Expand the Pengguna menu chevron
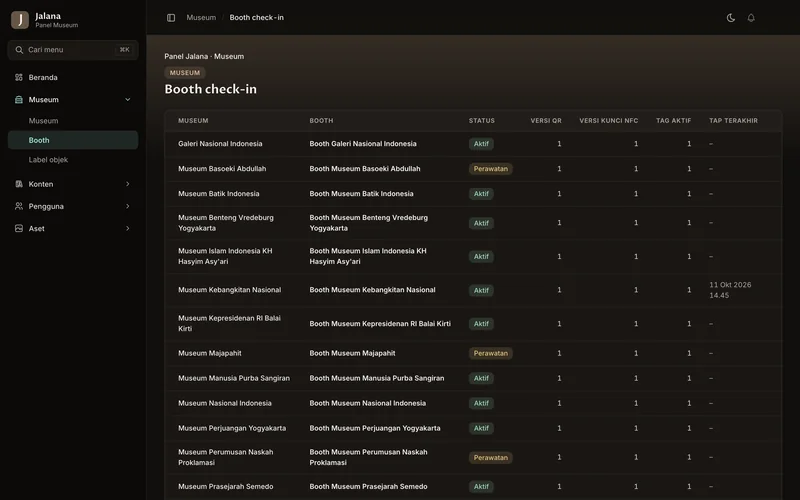The image size is (800, 500). (x=128, y=207)
